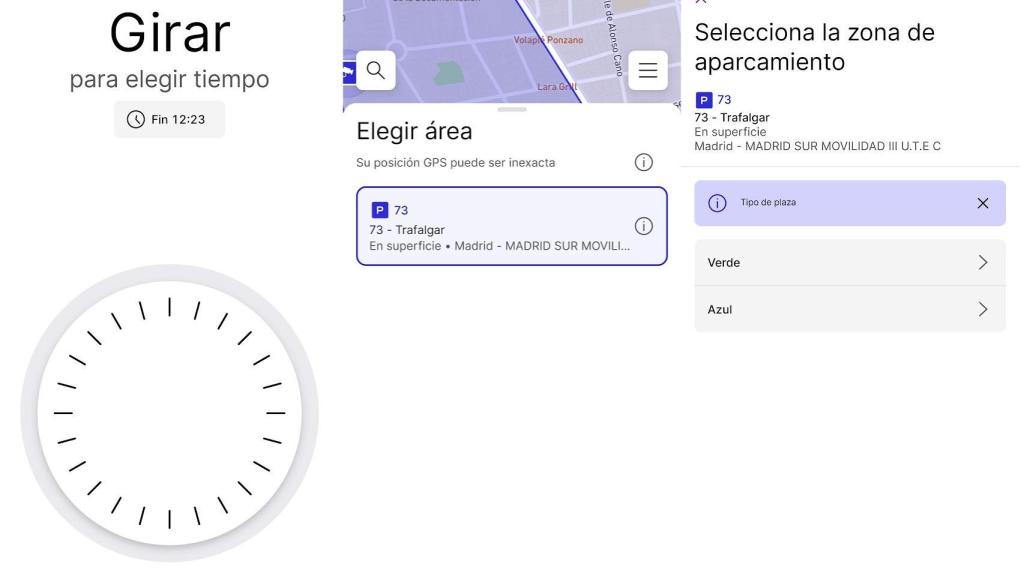Screen dimensions: 1024x576
Task: Expand the Azul option chevron
Action: [x=982, y=310]
